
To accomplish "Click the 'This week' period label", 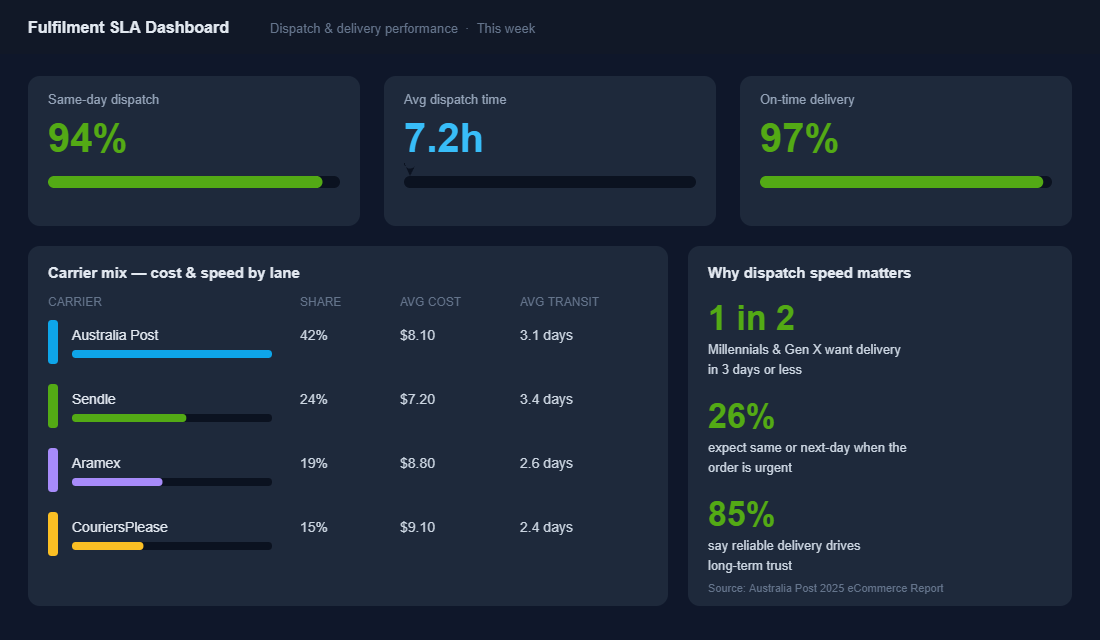I will tap(506, 29).
